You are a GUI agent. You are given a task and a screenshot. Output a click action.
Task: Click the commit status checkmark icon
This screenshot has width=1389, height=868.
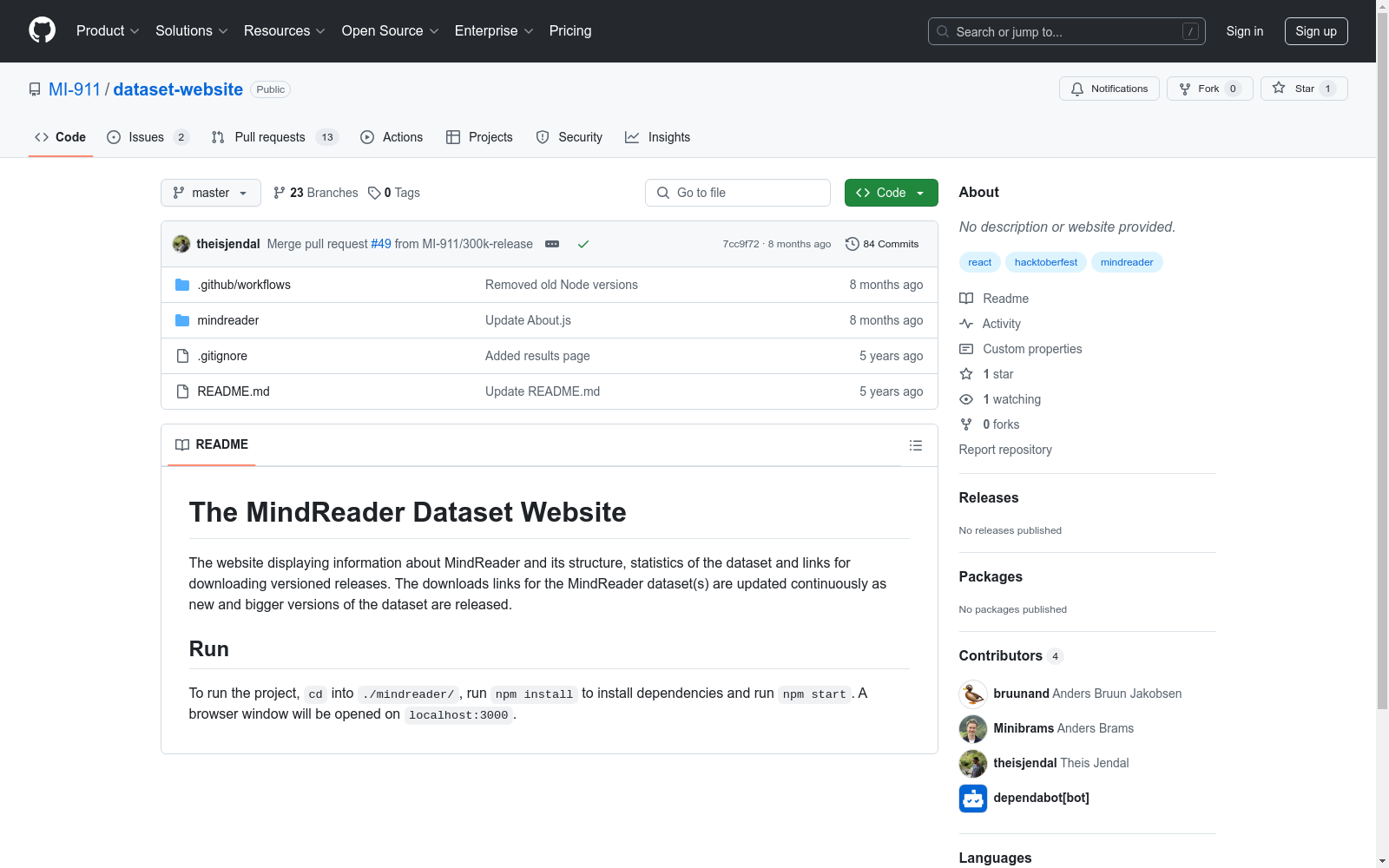pos(583,244)
